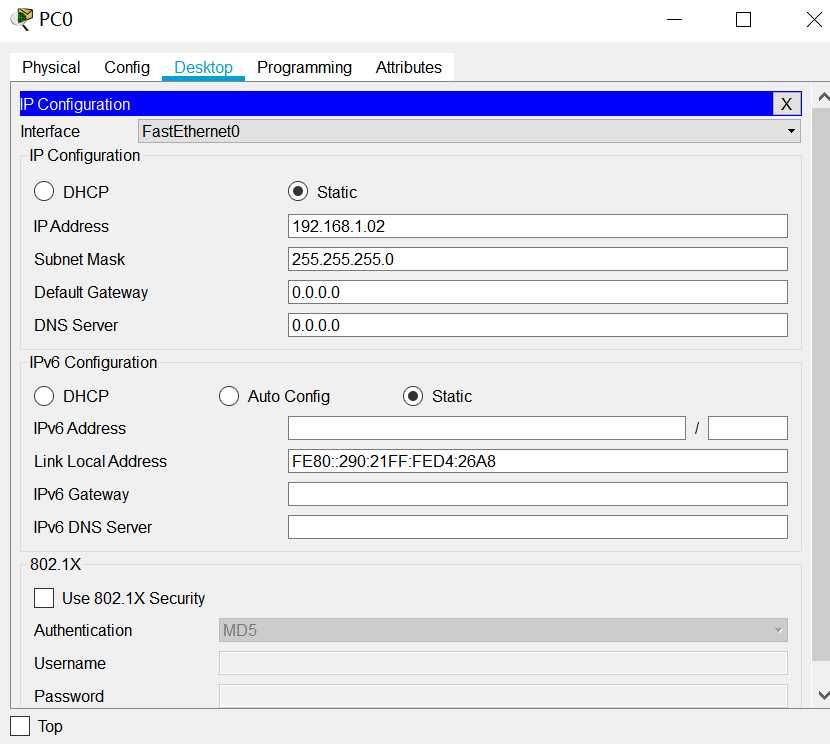Viewport: 830px width, 744px height.
Task: Select the IPv4 Static radio button
Action: click(x=298, y=191)
